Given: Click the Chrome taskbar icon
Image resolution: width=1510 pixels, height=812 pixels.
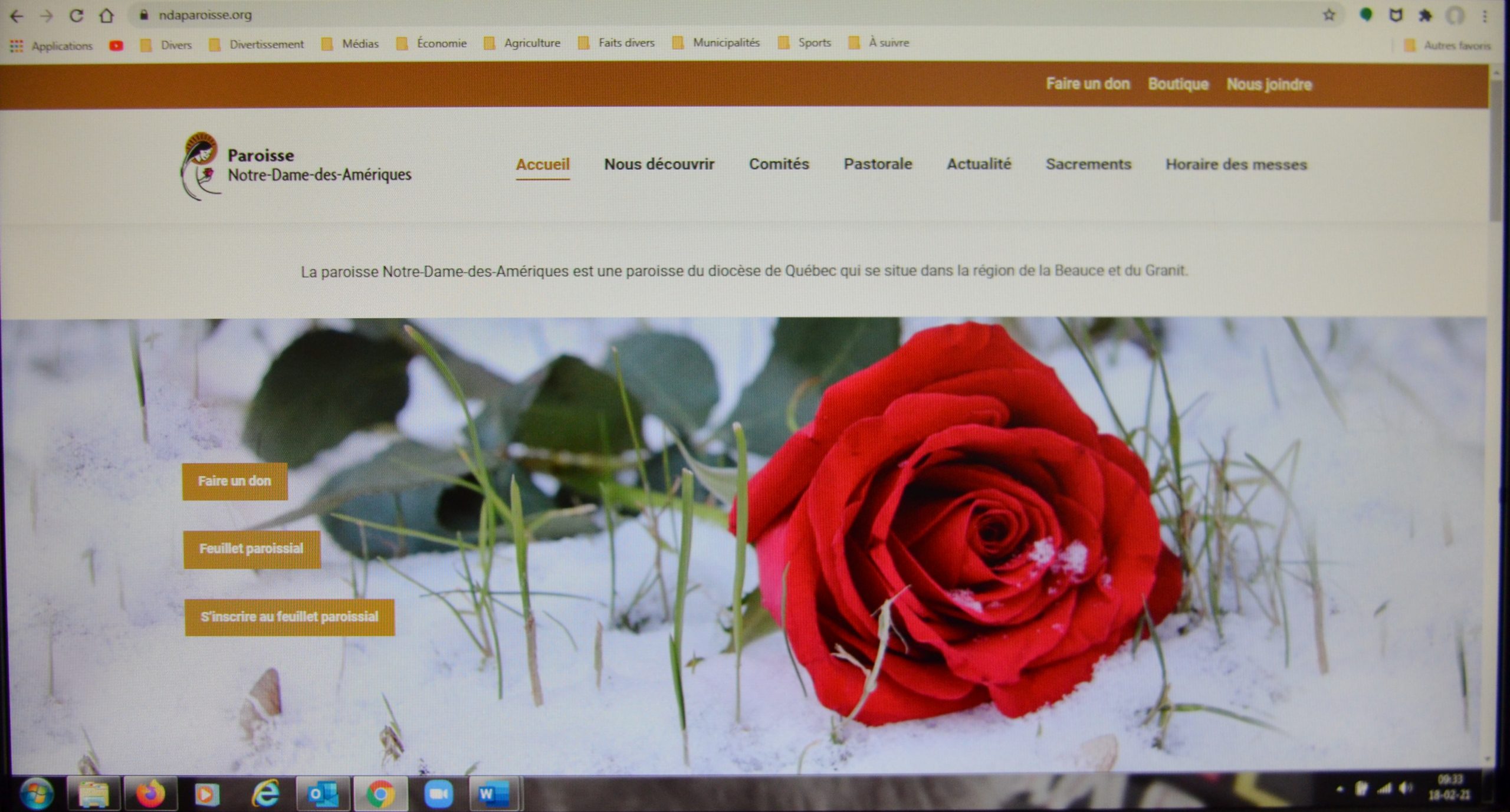Looking at the screenshot, I should (380, 794).
